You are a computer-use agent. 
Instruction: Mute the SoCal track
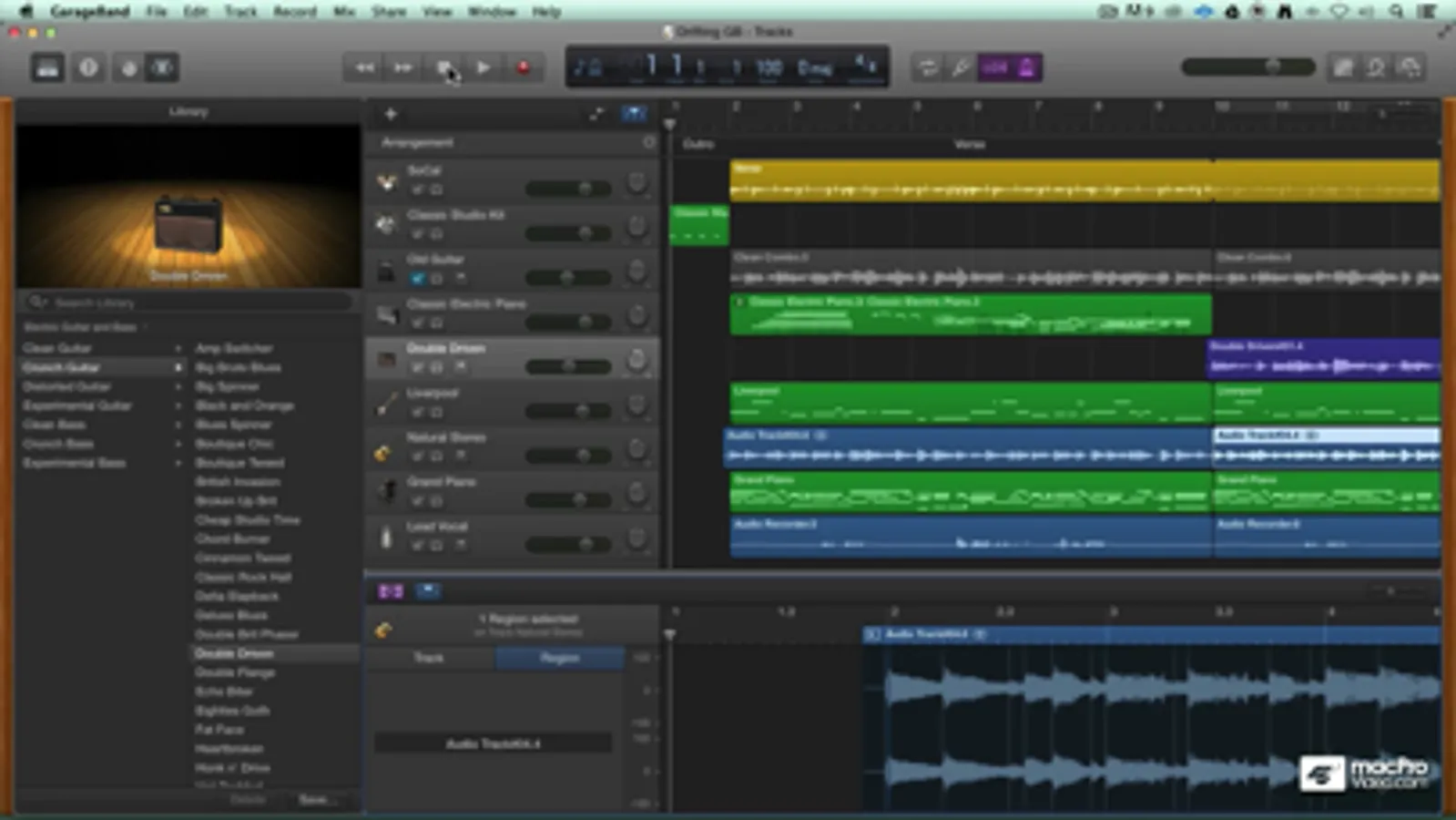point(418,190)
